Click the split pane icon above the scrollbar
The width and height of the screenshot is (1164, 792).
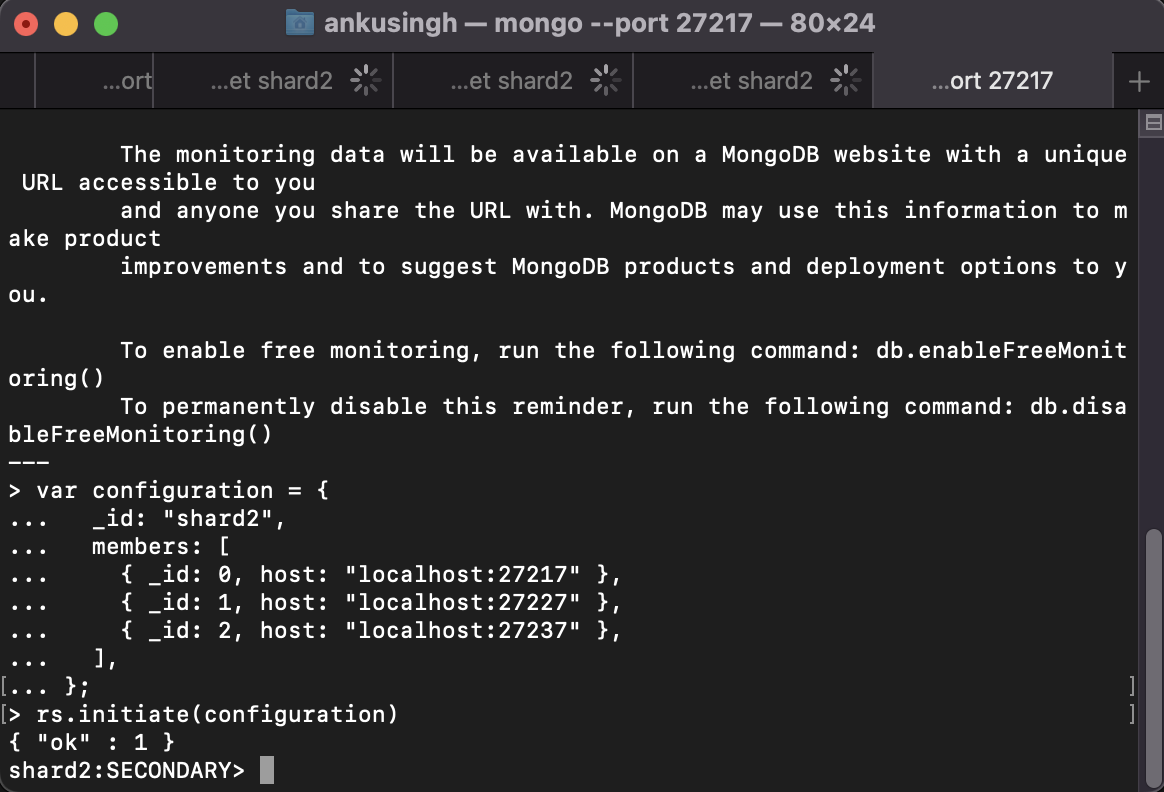click(x=1152, y=122)
